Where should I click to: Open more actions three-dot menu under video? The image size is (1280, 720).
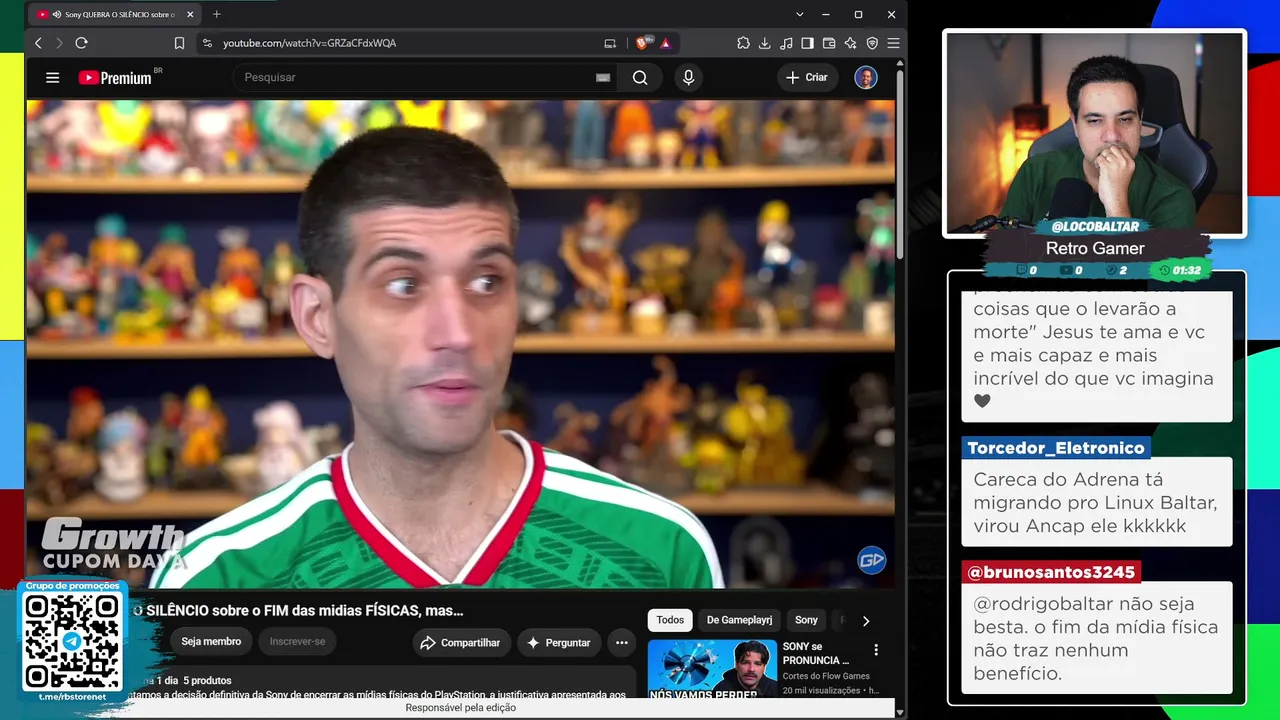click(x=622, y=643)
